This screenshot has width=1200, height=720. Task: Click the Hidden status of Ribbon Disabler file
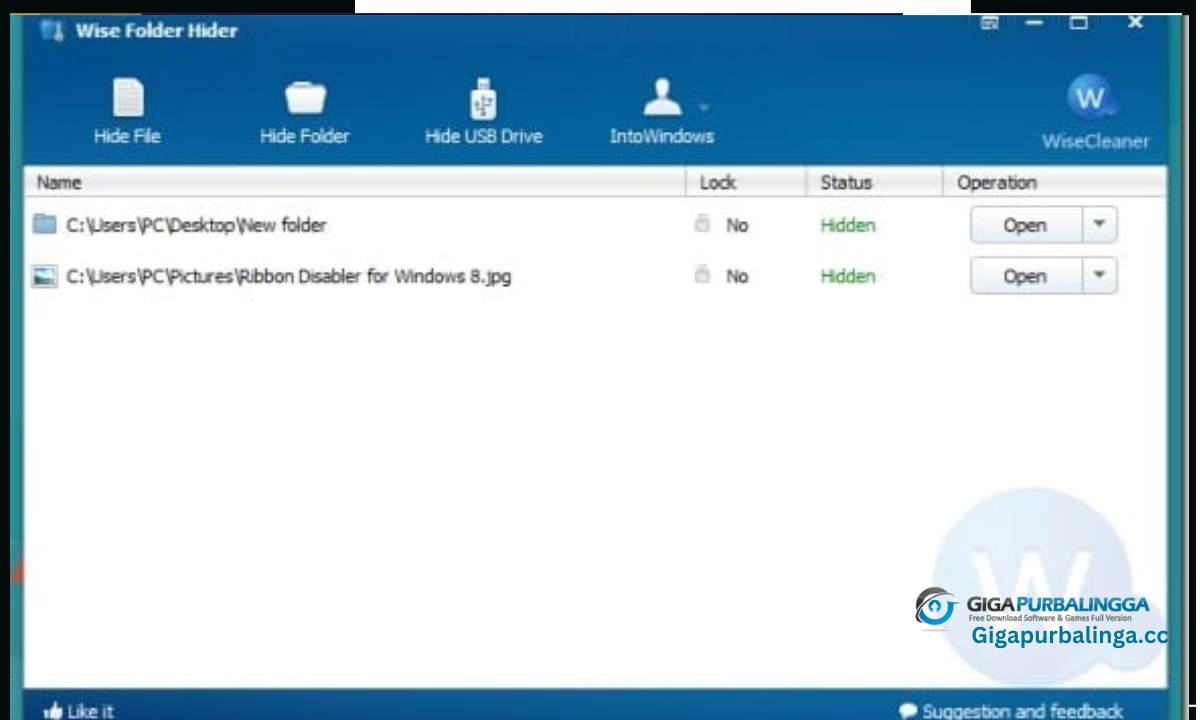click(848, 277)
